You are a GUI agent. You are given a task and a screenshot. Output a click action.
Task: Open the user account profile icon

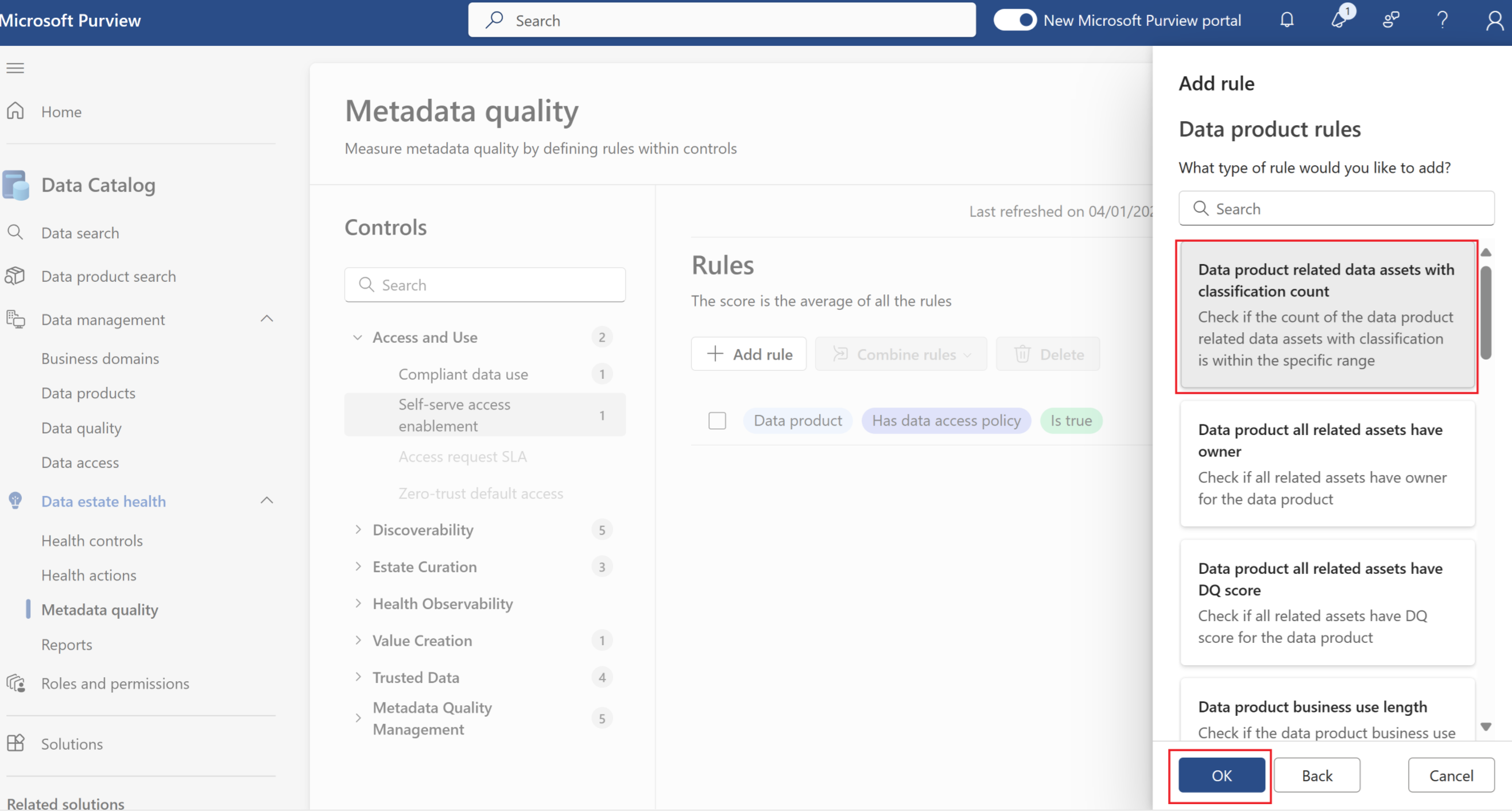[1494, 21]
